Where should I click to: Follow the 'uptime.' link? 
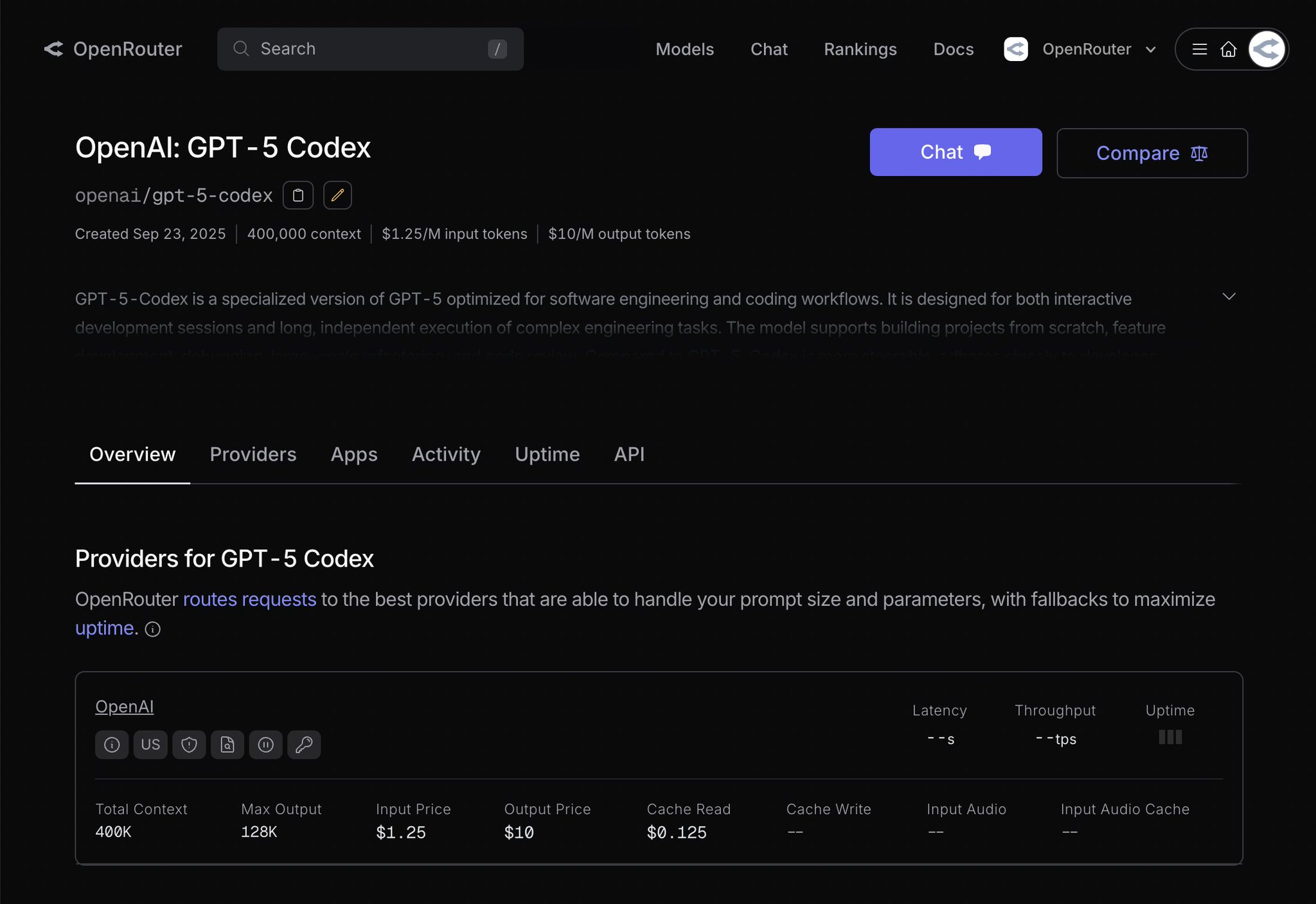(107, 628)
